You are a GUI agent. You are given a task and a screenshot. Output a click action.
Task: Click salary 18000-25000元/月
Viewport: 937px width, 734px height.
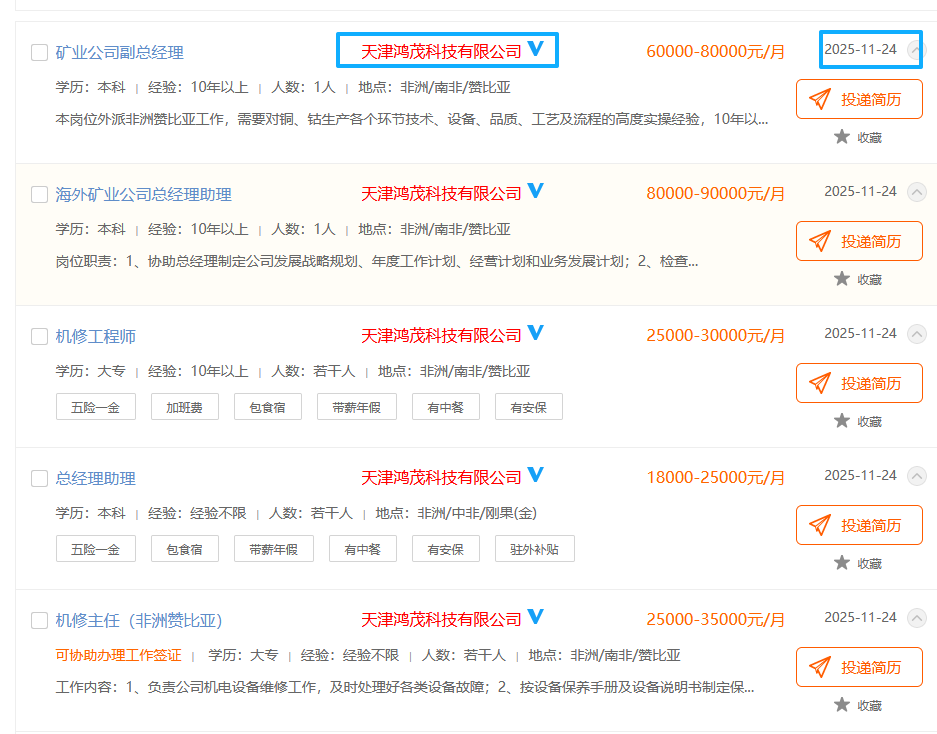(715, 478)
